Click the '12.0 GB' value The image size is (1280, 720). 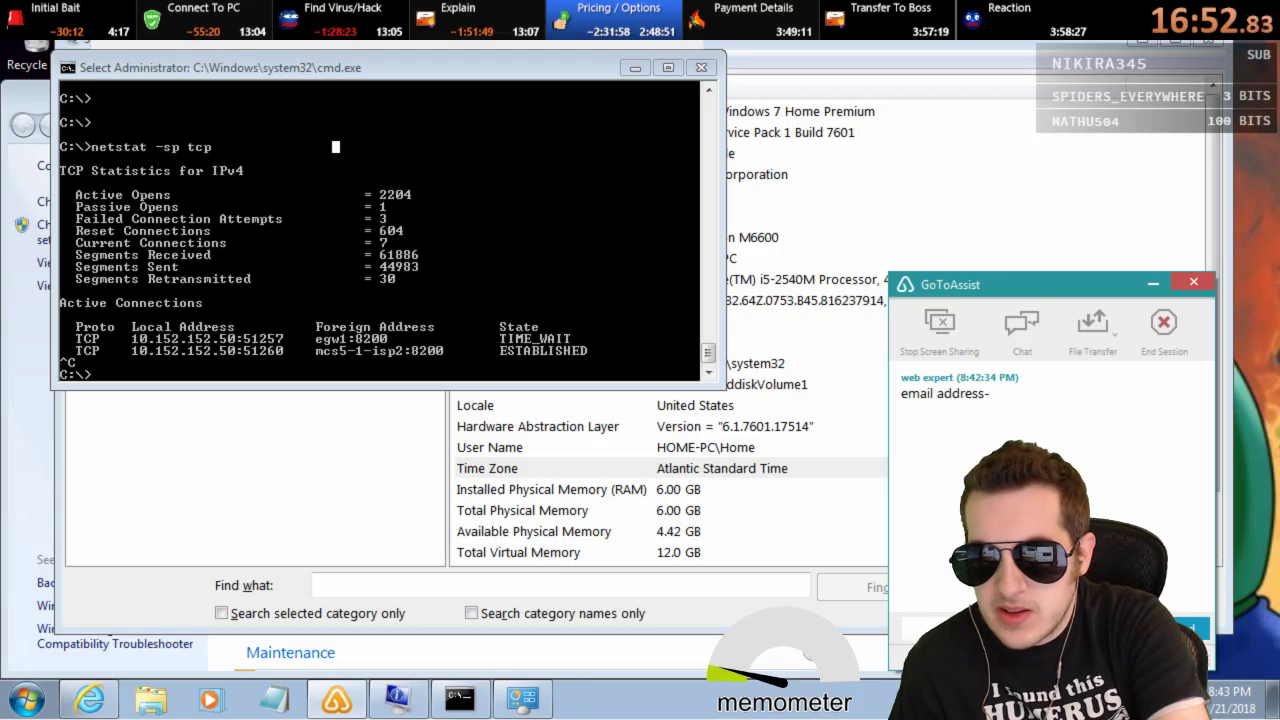[679, 552]
